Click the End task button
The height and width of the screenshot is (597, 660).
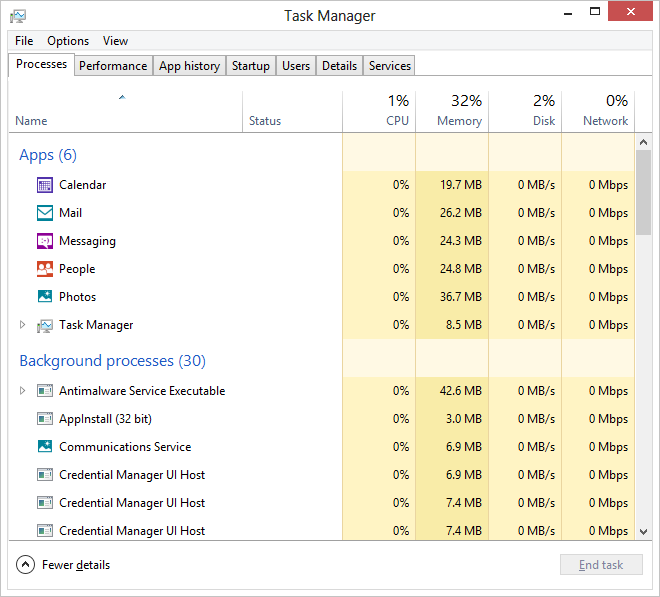[x=601, y=565]
